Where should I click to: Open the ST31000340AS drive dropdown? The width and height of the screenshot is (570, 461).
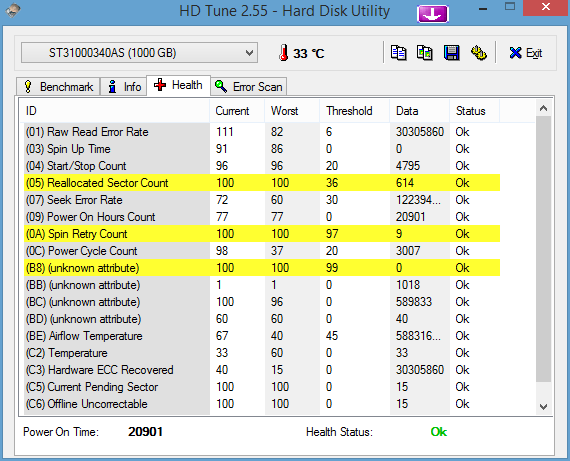[140, 53]
